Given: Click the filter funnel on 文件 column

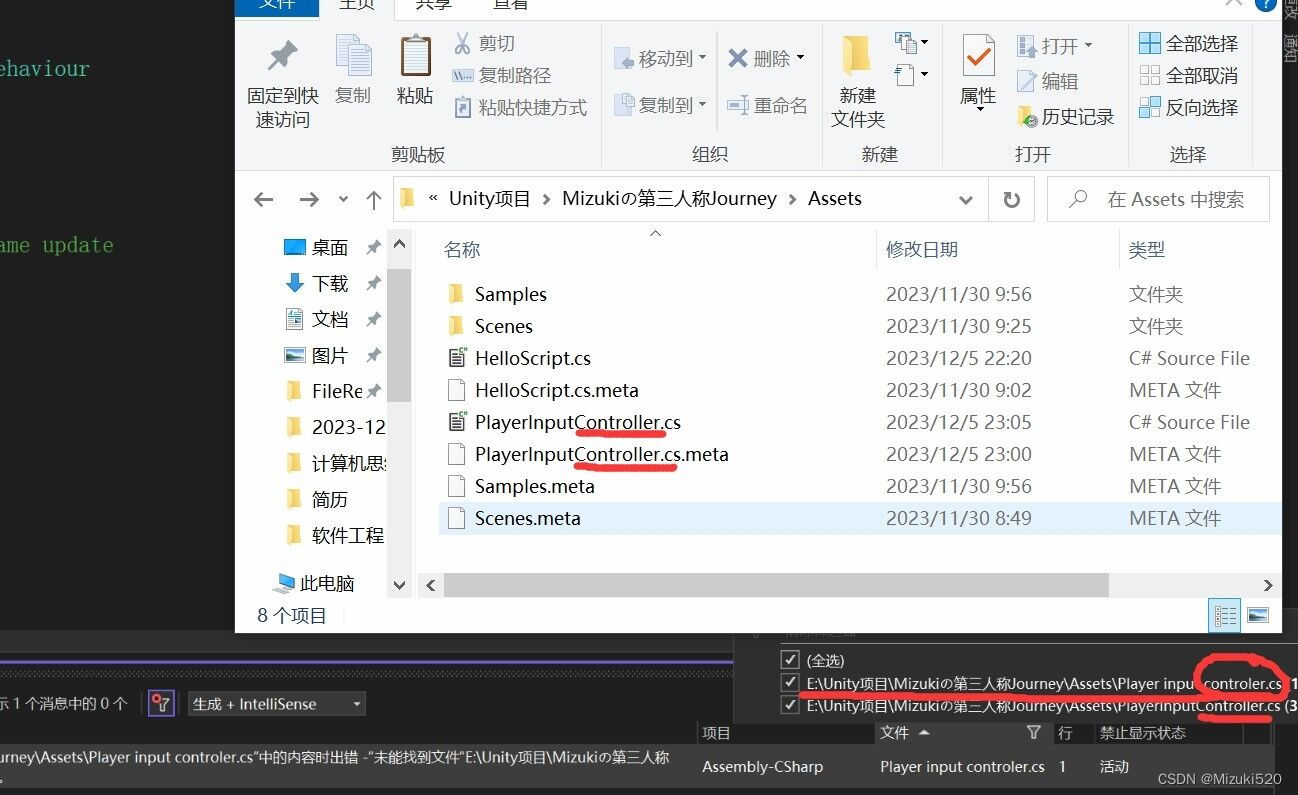Looking at the screenshot, I should click(1035, 733).
